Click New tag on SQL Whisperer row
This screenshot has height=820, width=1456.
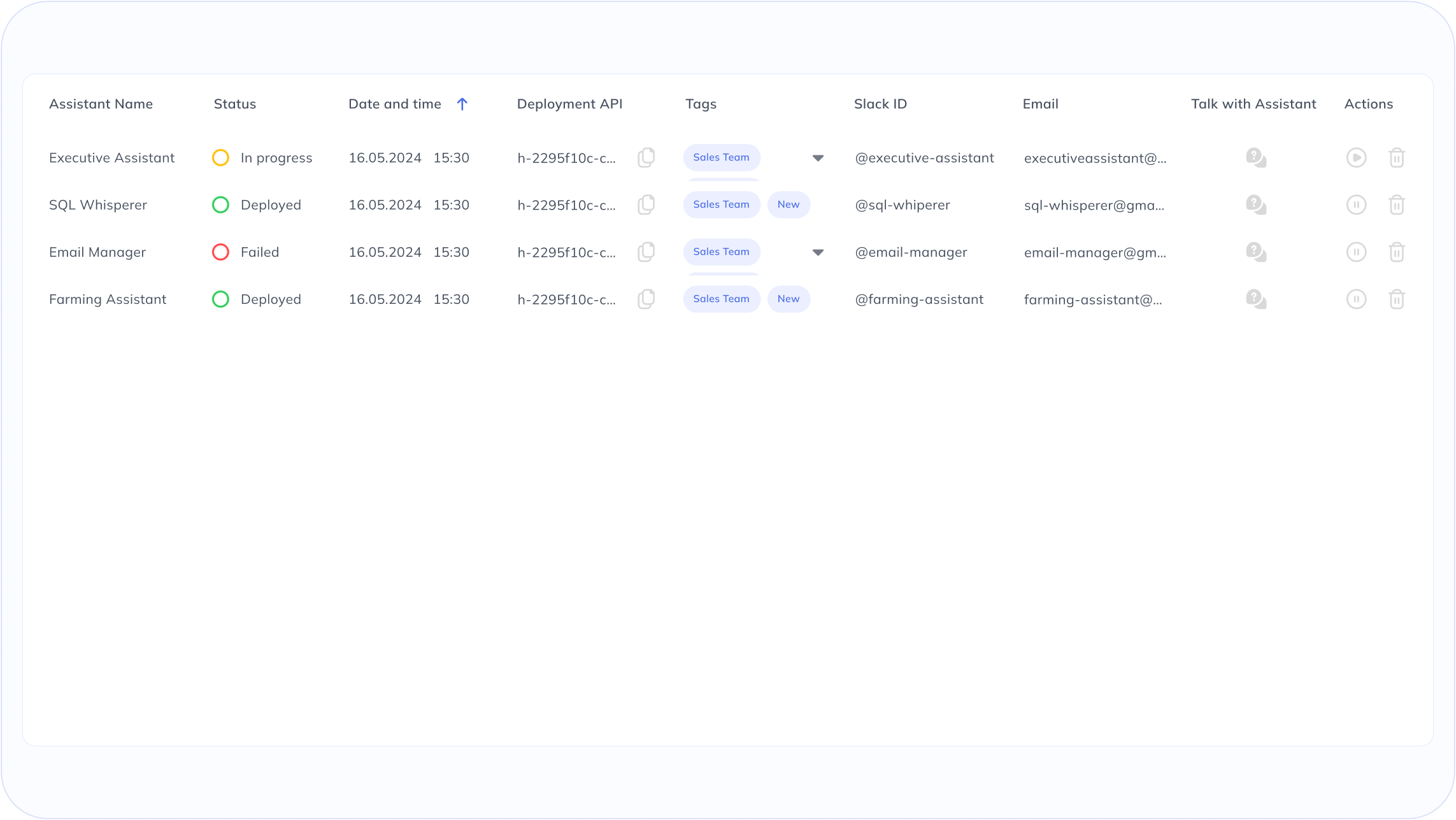pyautogui.click(x=789, y=205)
